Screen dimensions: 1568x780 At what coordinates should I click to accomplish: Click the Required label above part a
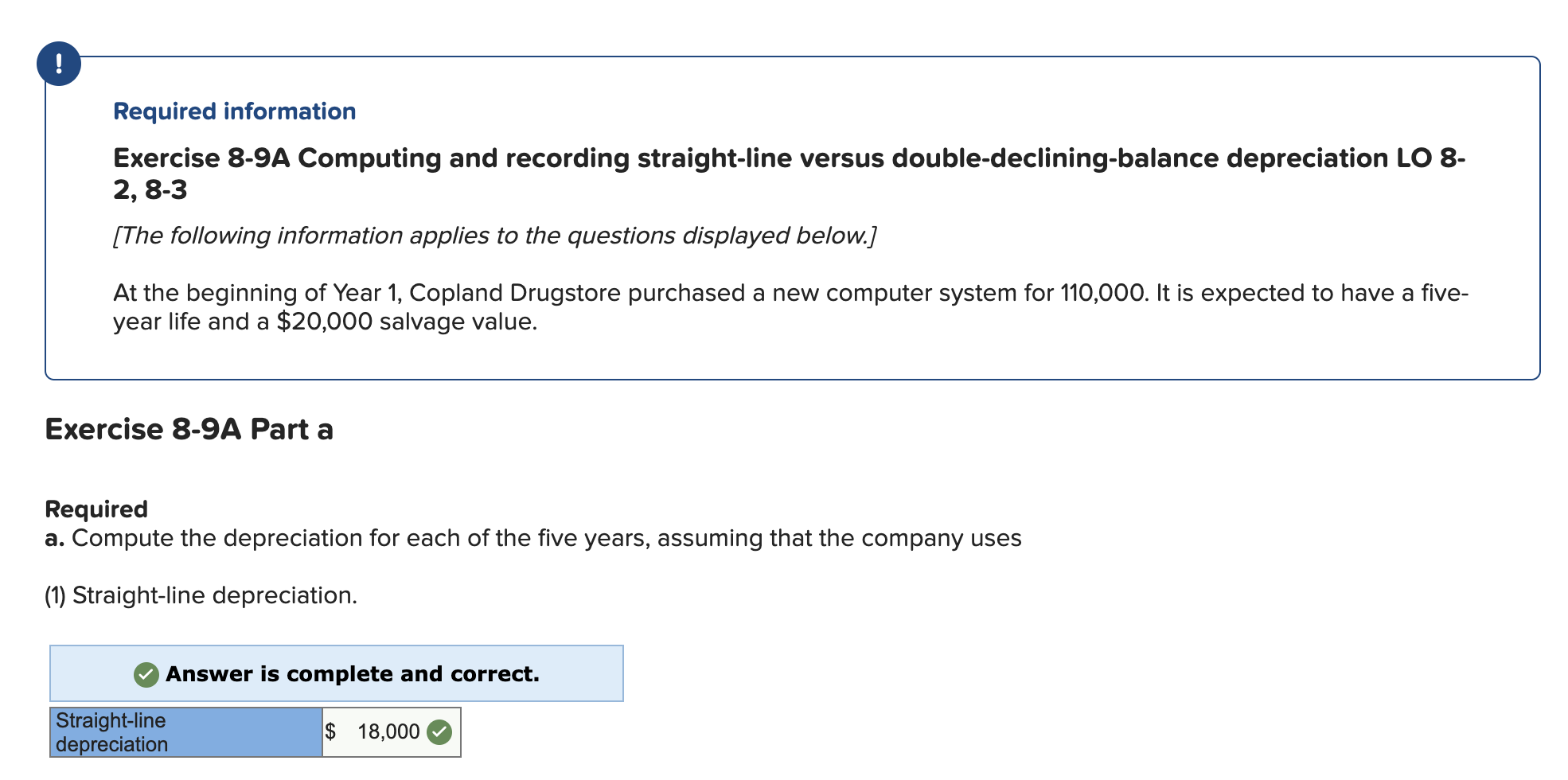[96, 508]
